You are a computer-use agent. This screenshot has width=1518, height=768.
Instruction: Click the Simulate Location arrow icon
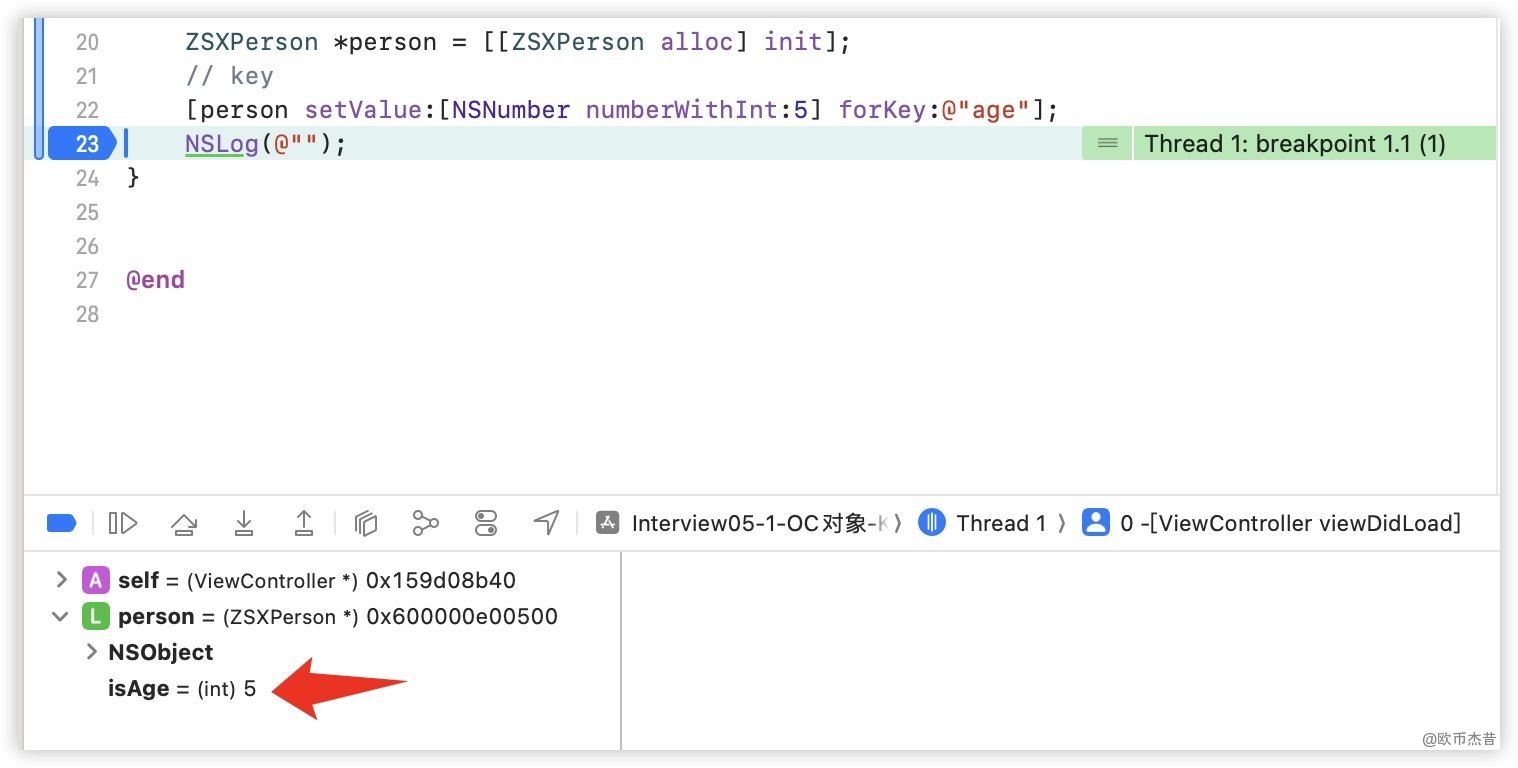click(x=546, y=523)
